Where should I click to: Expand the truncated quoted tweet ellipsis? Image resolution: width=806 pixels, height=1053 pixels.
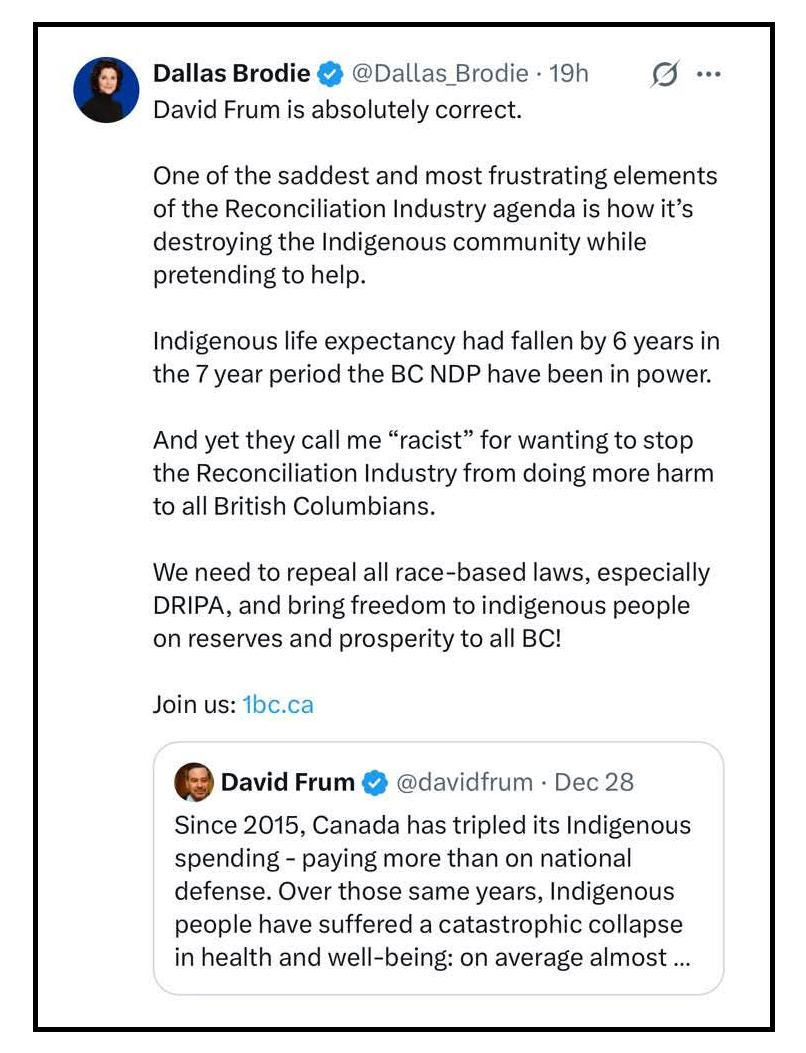(x=680, y=957)
